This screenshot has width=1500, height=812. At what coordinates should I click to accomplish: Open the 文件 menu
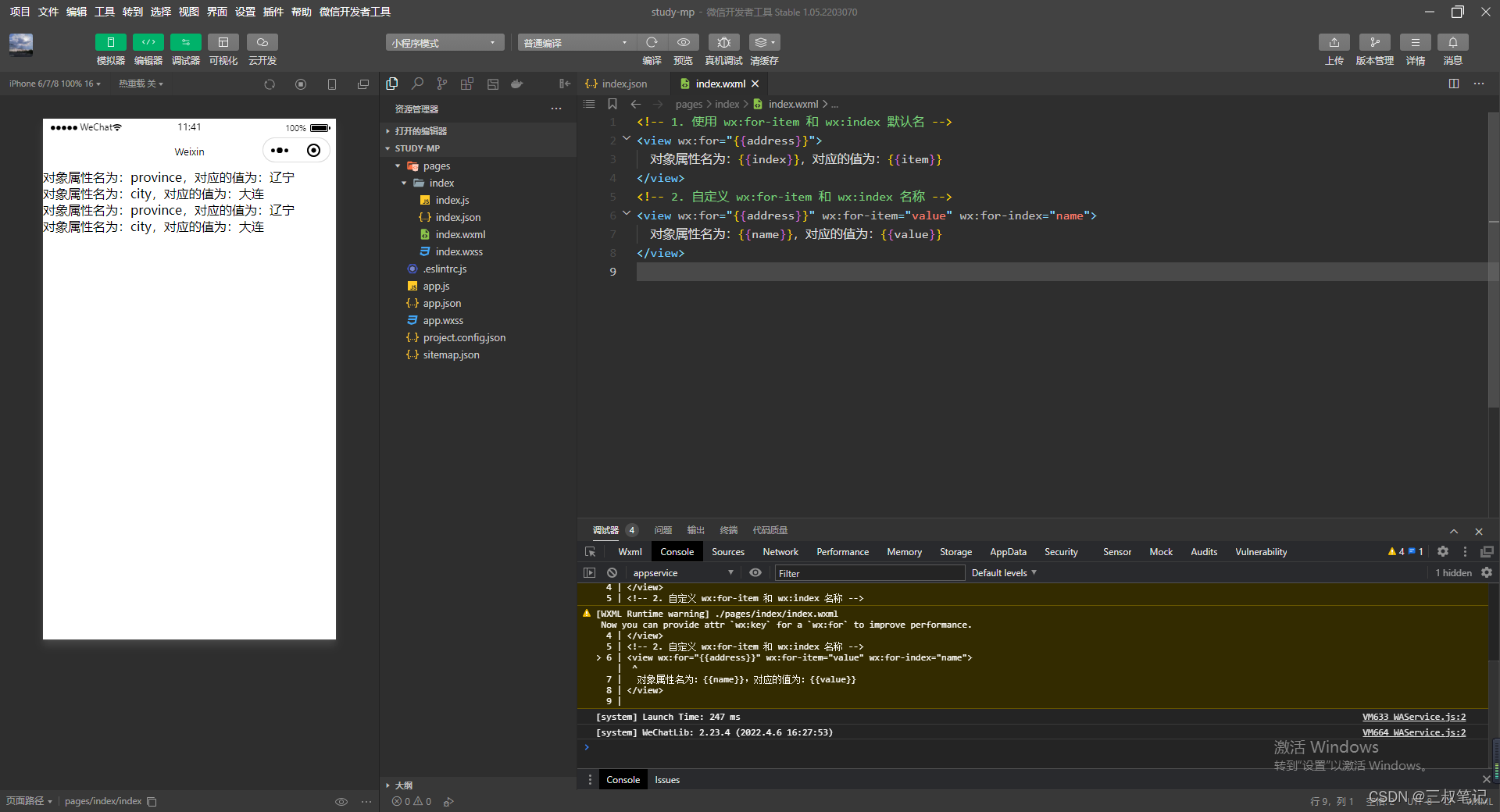pyautogui.click(x=48, y=12)
